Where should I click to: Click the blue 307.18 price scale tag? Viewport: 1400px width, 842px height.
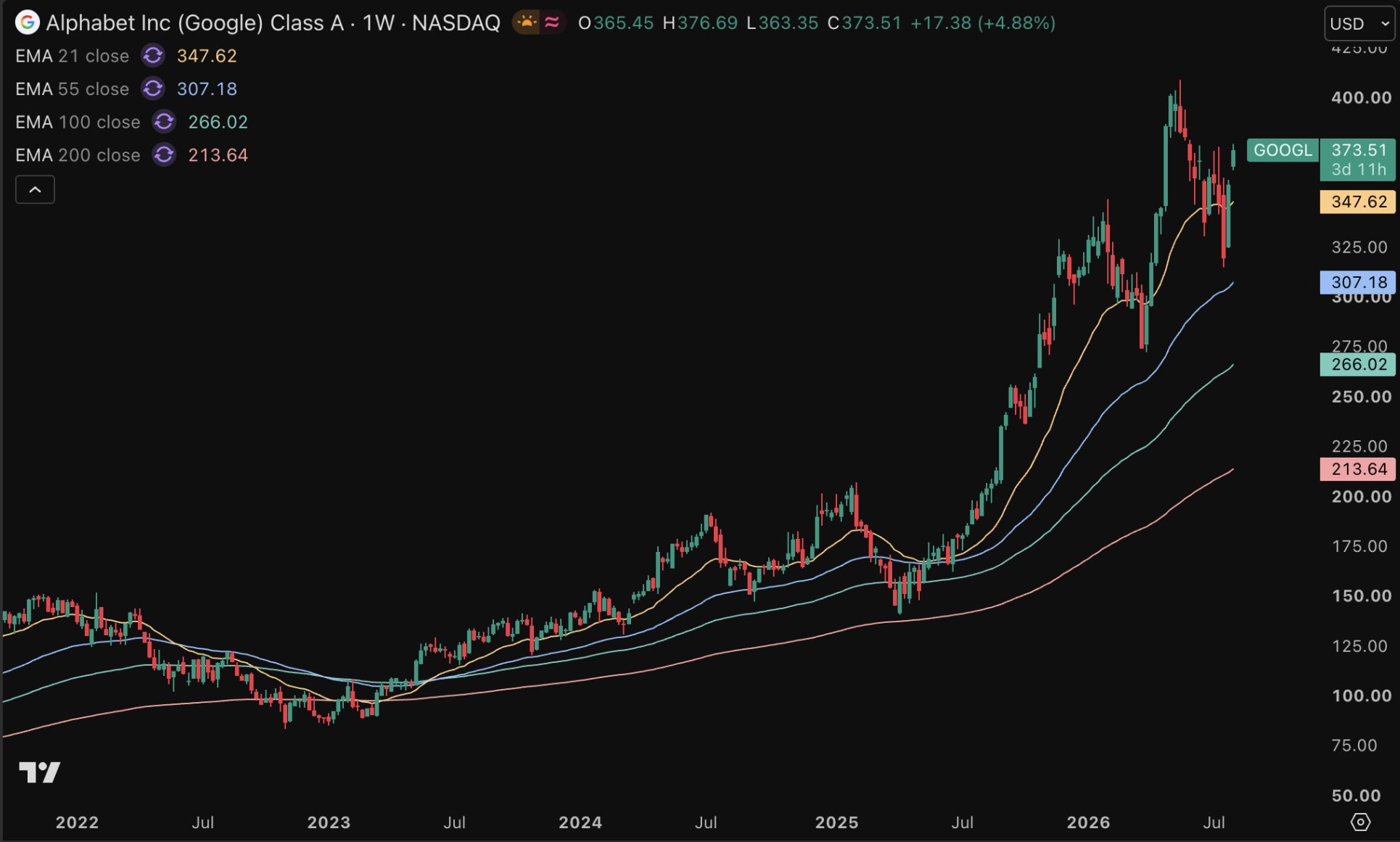tap(1358, 282)
